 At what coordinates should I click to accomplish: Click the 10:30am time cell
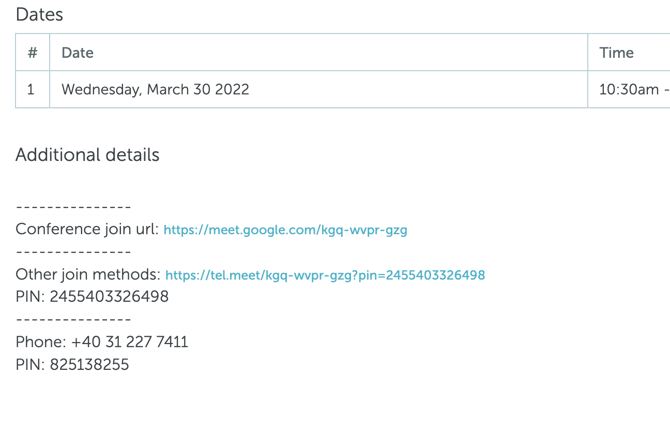pyautogui.click(x=632, y=90)
